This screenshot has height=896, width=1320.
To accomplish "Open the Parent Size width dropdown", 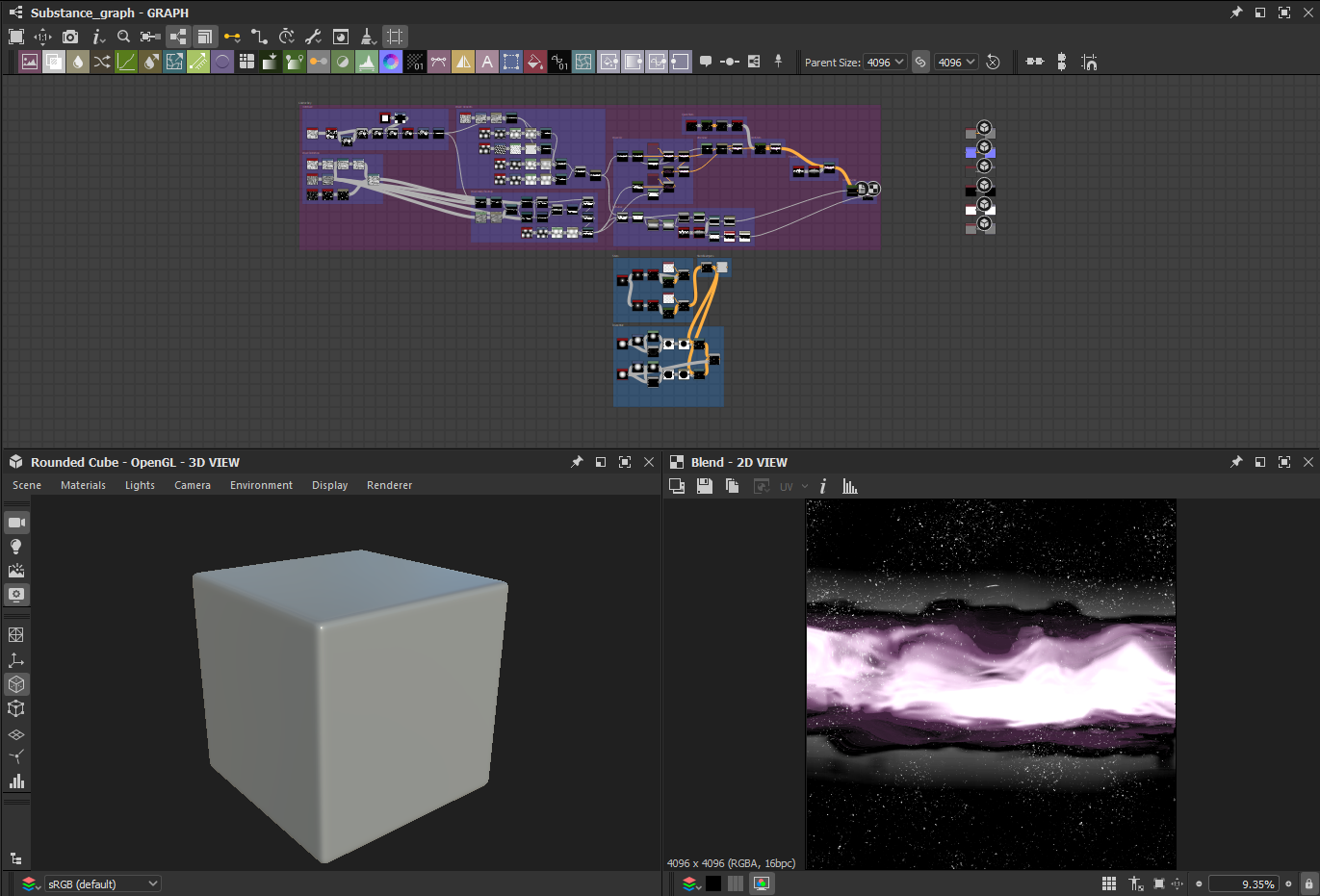I will pos(886,62).
